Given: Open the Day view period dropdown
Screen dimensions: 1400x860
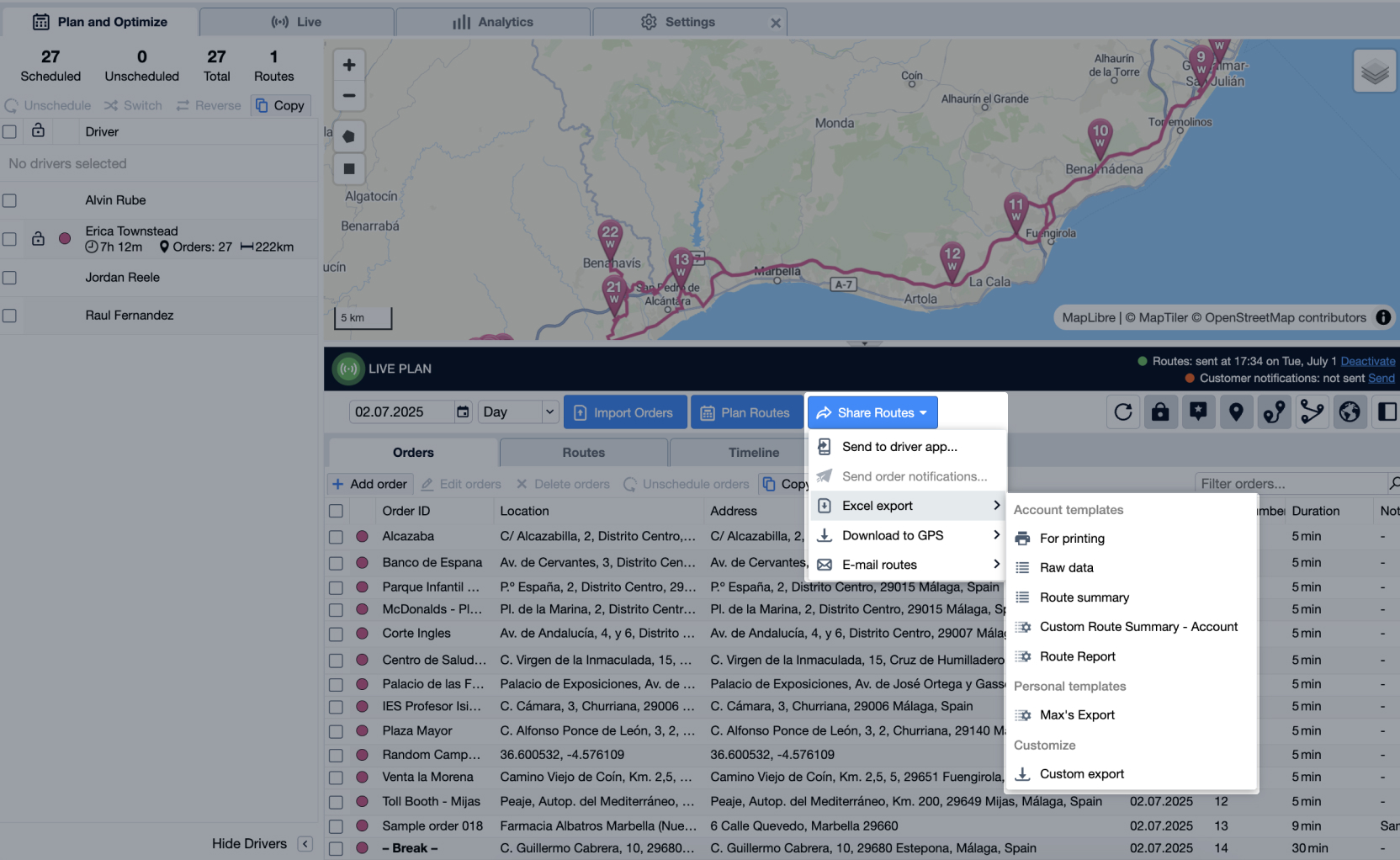Looking at the screenshot, I should click(x=517, y=411).
